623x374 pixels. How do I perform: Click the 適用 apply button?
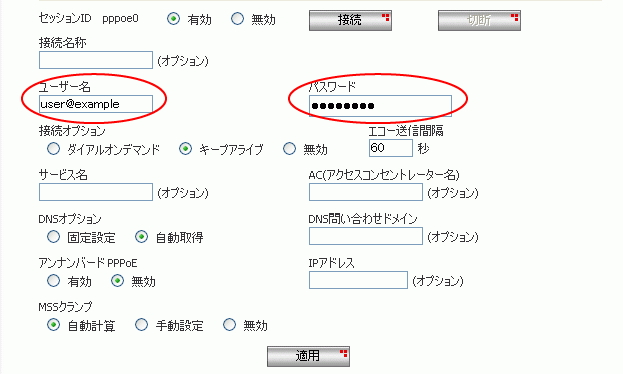(308, 356)
